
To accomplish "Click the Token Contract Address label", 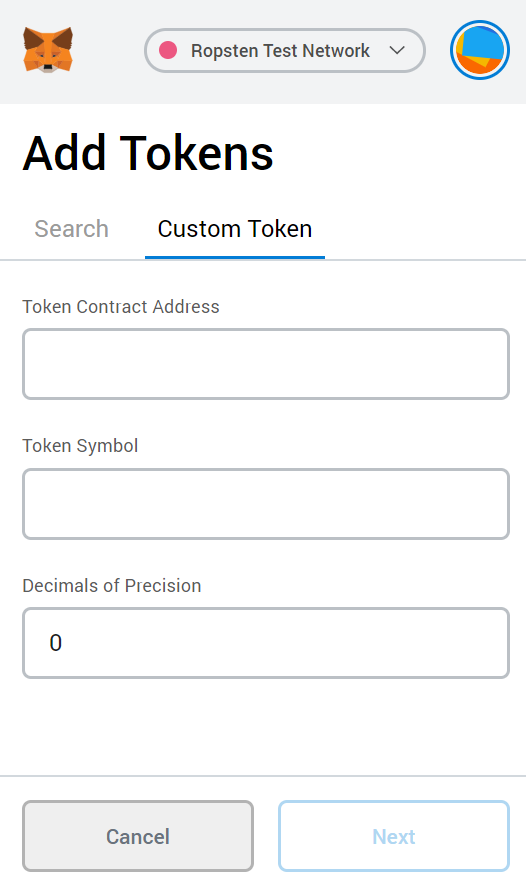I will pyautogui.click(x=121, y=307).
